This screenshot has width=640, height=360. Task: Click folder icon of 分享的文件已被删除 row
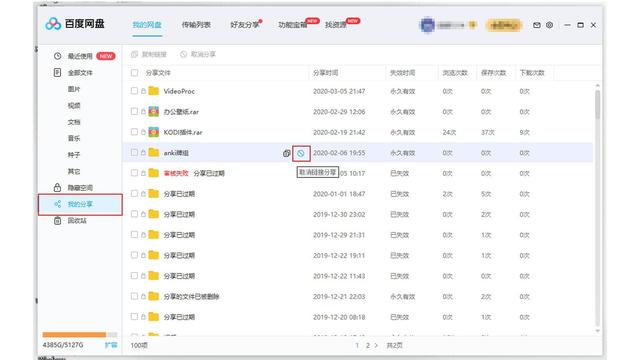point(153,296)
